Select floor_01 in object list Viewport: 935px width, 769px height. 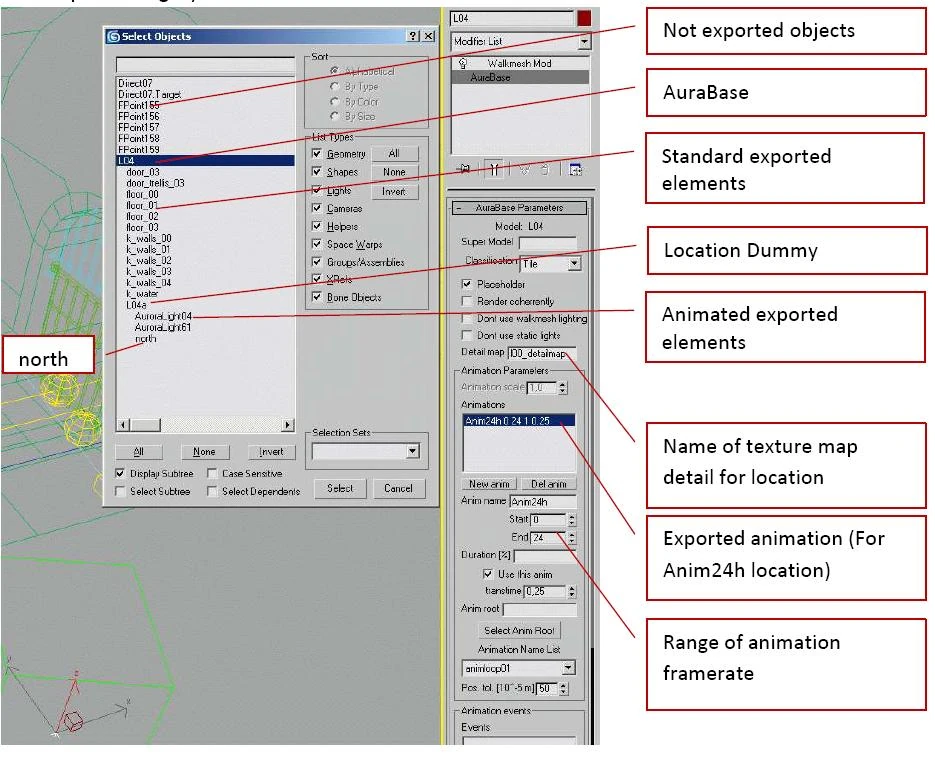coord(143,205)
